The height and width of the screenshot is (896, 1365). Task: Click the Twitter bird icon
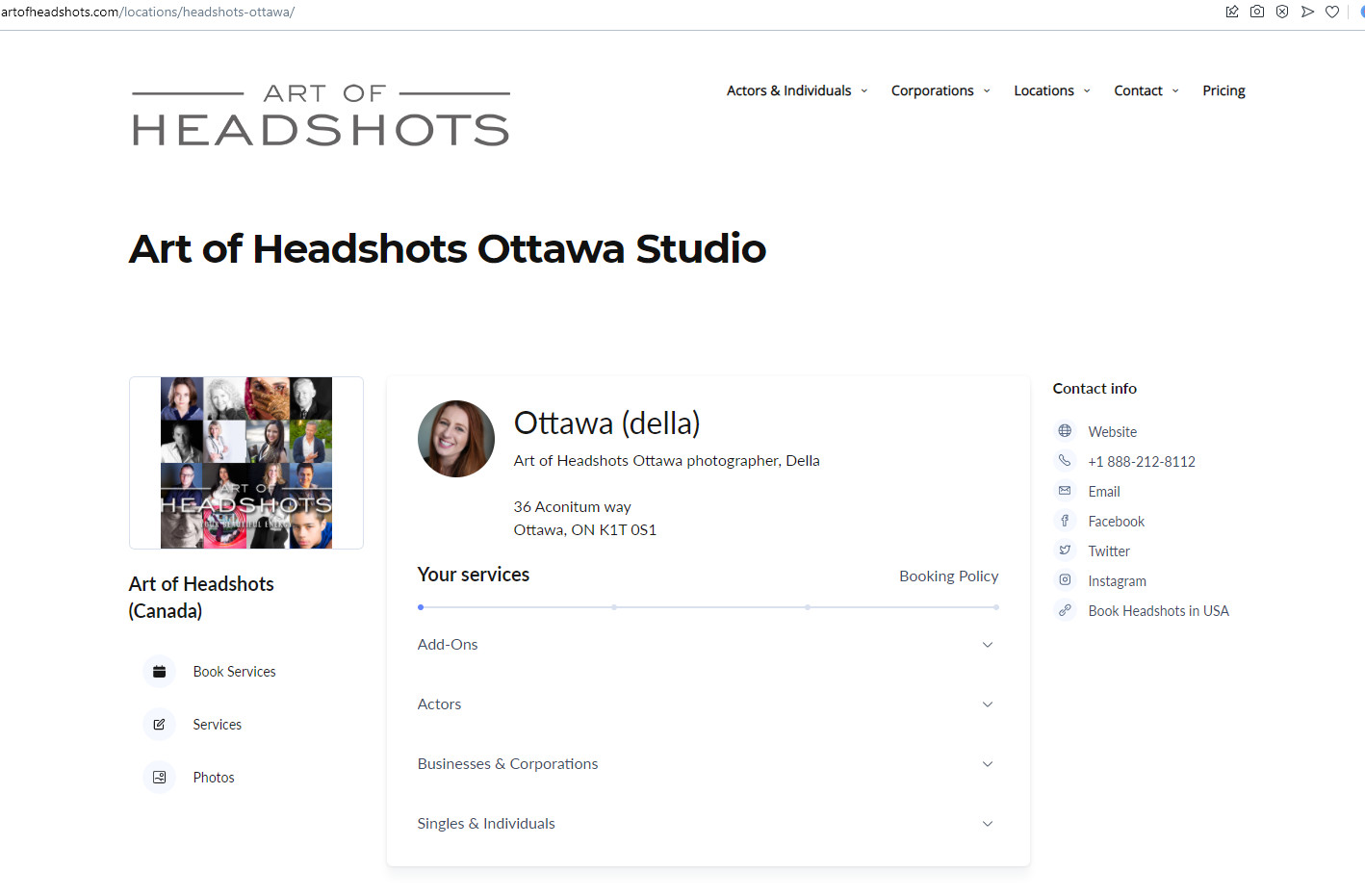pyautogui.click(x=1065, y=550)
